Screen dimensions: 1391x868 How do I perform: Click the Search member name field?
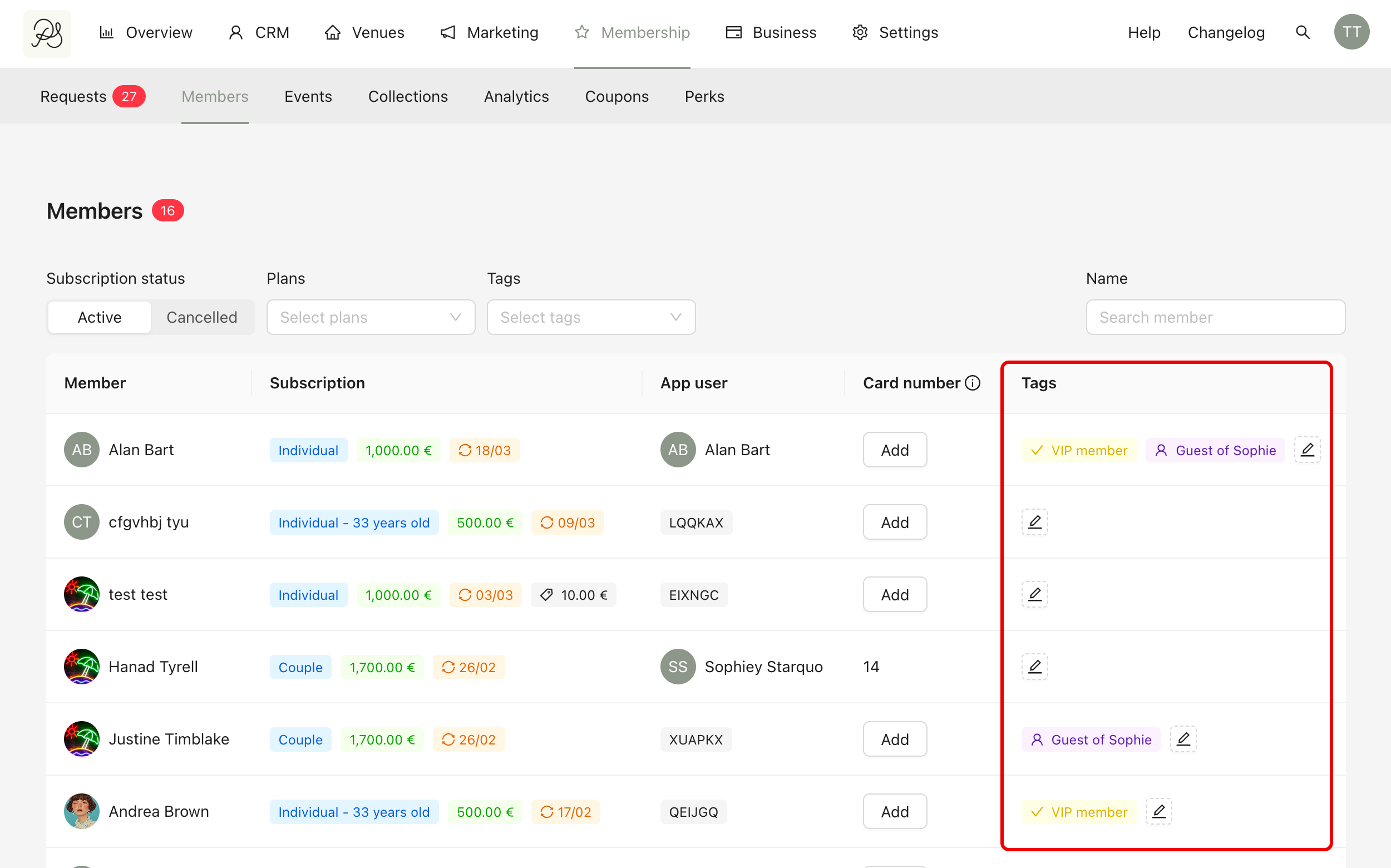click(x=1215, y=318)
